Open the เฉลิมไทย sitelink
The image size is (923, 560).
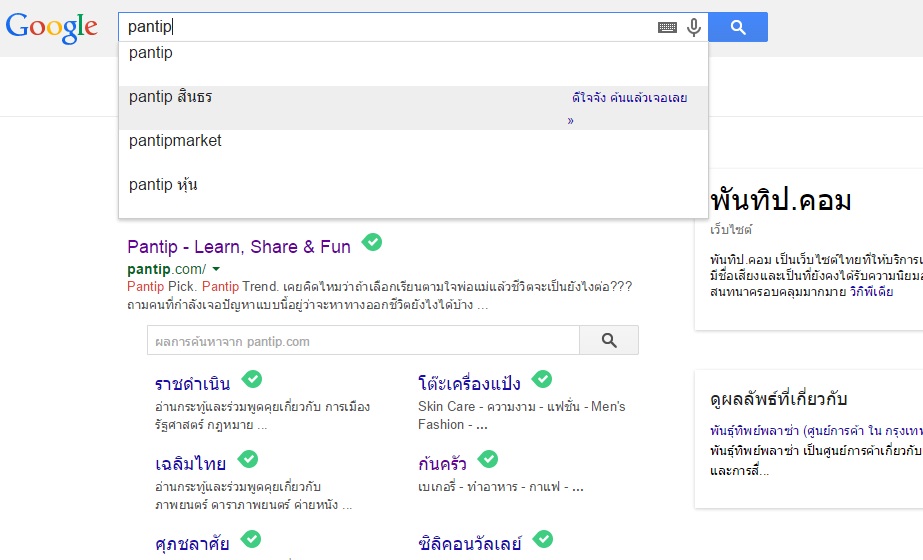click(x=190, y=464)
